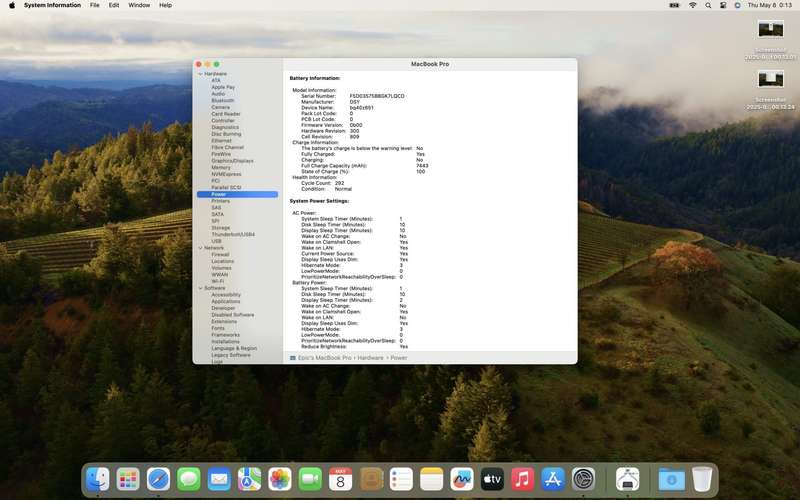The width and height of the screenshot is (800, 500).
Task: Open Finder from the Dock
Action: [x=97, y=480]
